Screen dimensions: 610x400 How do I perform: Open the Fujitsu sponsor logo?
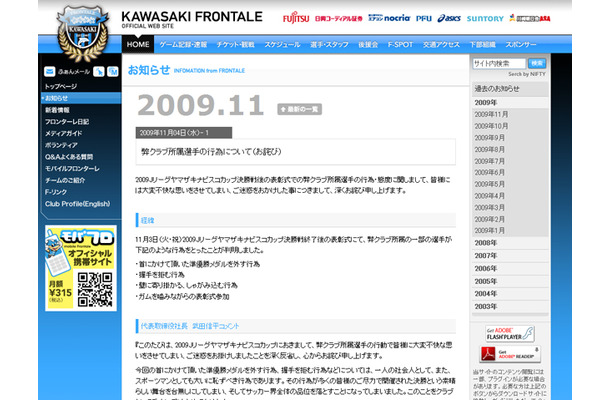click(x=296, y=18)
